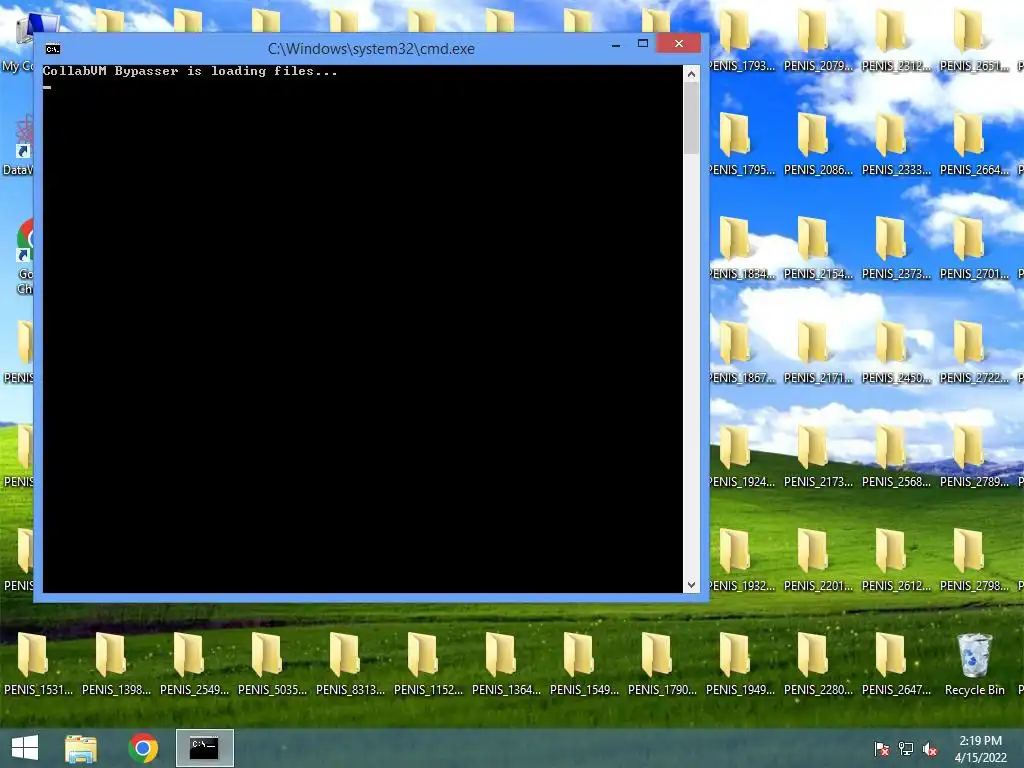
Task: Select the PENIS_2079... folder
Action: pos(818,40)
